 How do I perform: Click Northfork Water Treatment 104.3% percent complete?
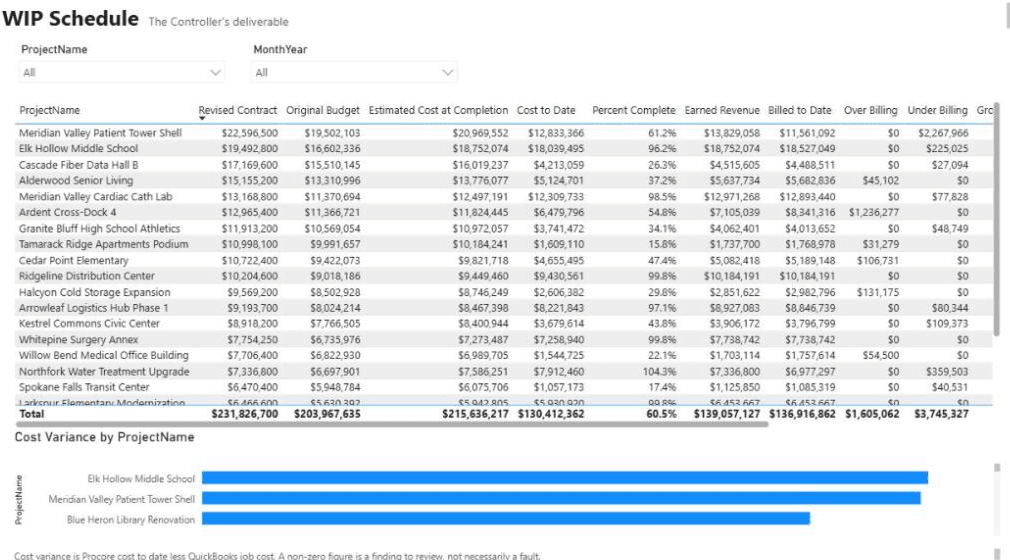(660, 371)
